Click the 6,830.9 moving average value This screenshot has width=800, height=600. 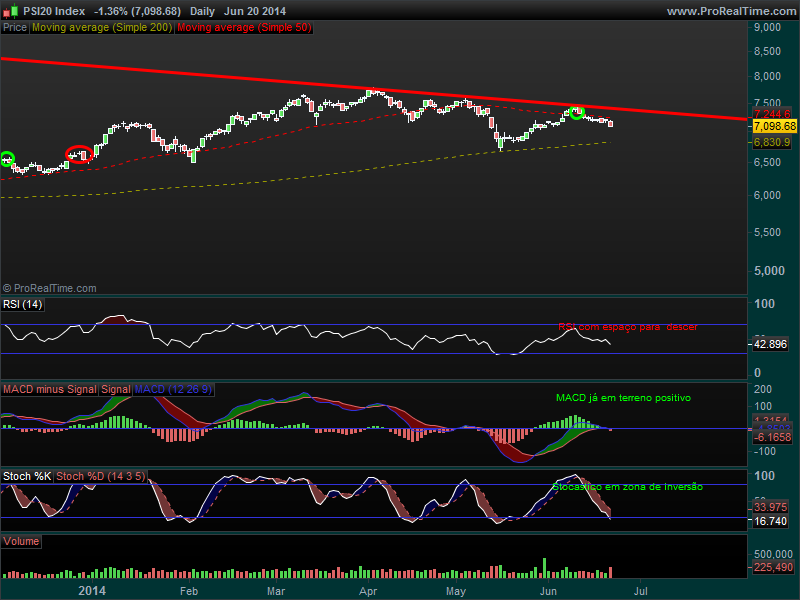[x=772, y=142]
